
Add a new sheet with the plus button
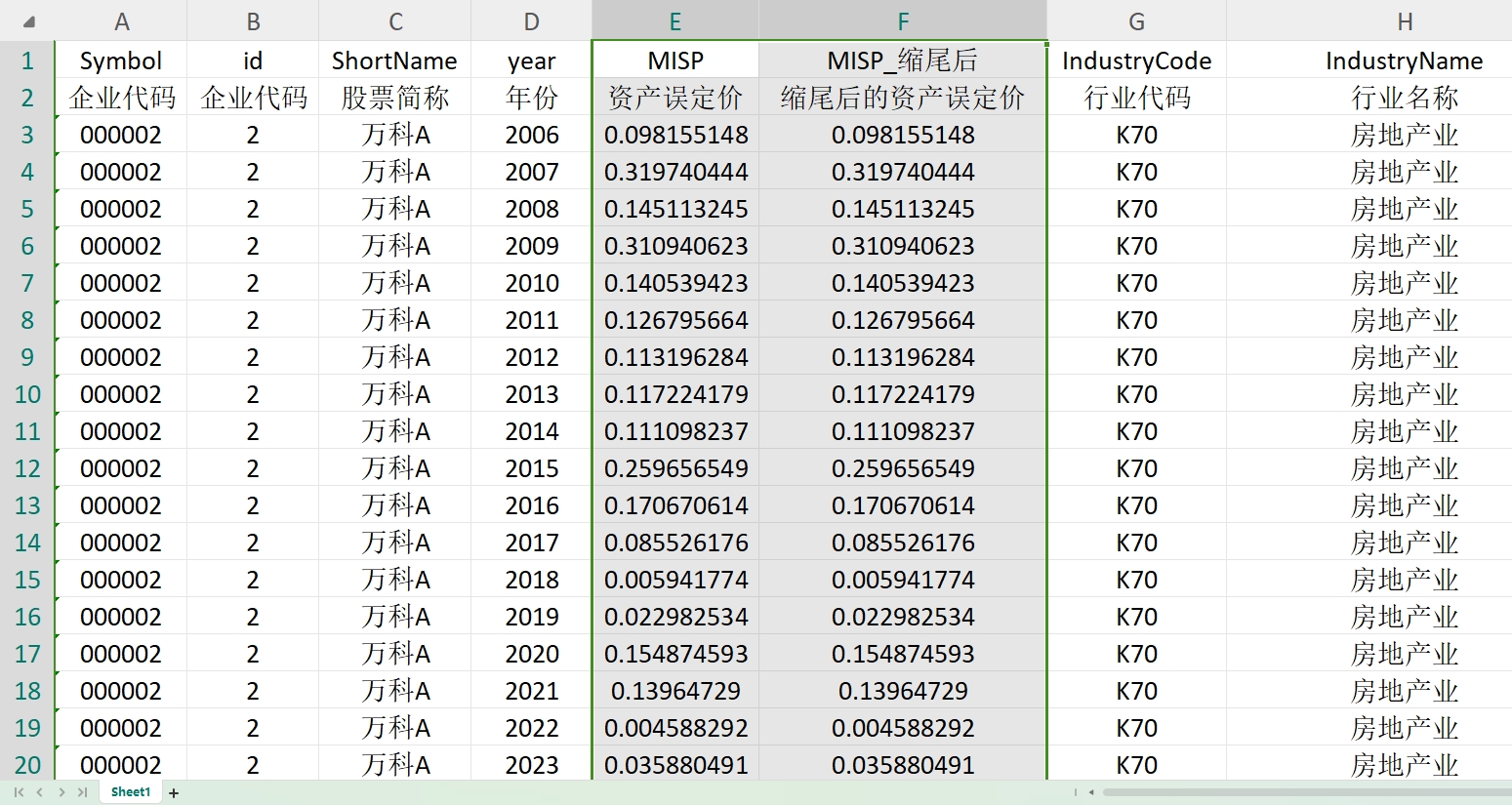pos(174,793)
